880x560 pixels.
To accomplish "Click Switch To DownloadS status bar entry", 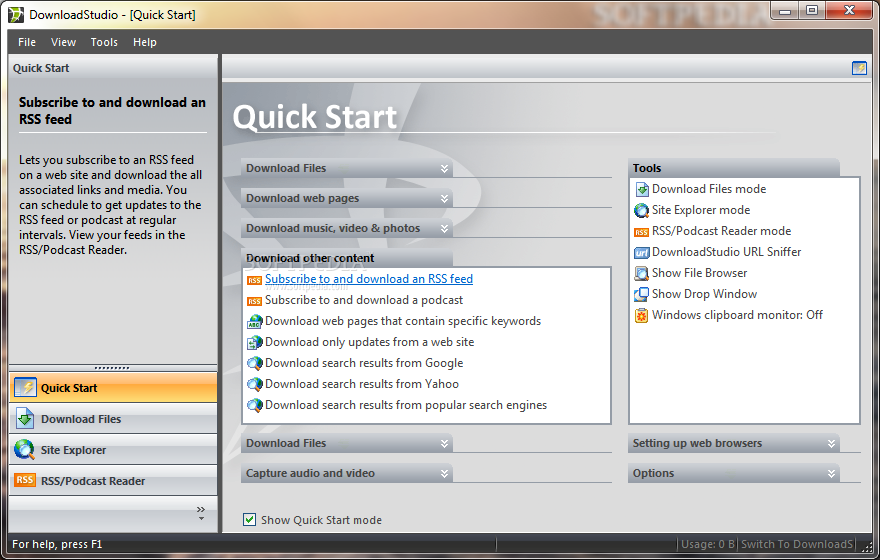I will point(797,544).
